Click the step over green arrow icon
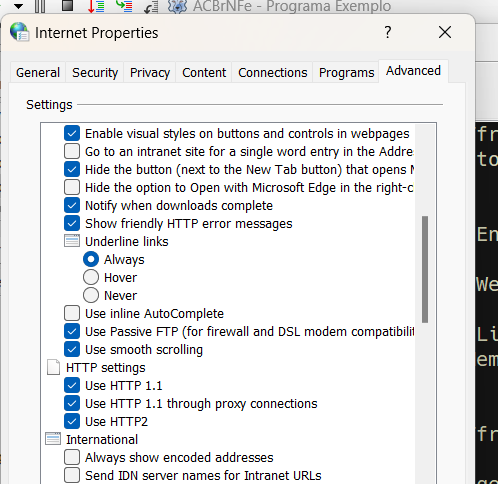Viewport: 498px width, 484px height. coord(124,5)
